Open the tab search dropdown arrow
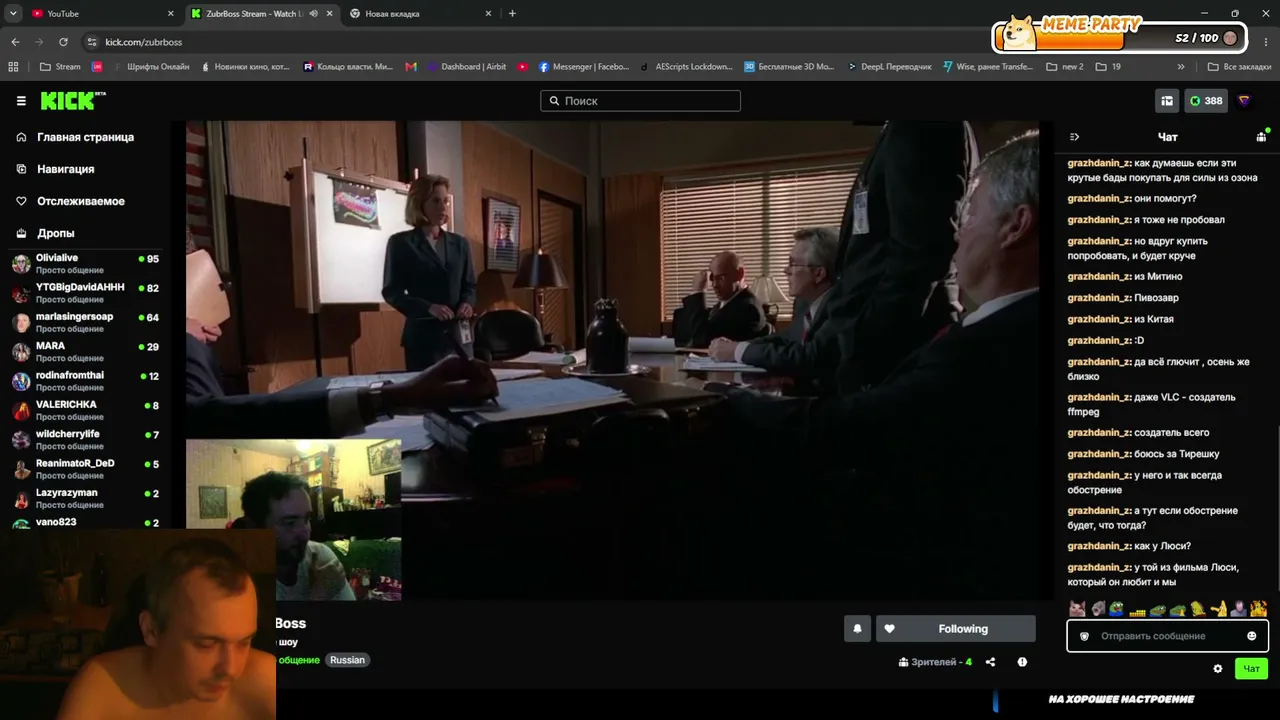Viewport: 1280px width, 720px height. [x=13, y=14]
